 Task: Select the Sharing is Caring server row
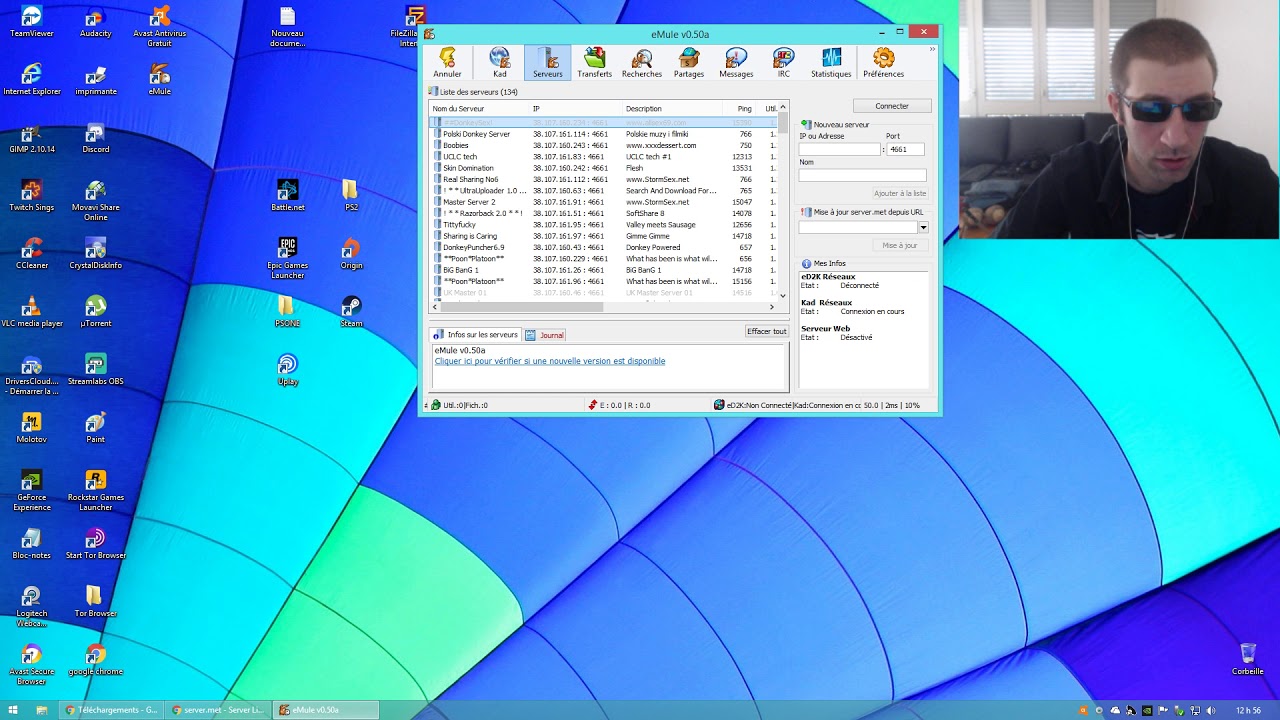pos(603,236)
